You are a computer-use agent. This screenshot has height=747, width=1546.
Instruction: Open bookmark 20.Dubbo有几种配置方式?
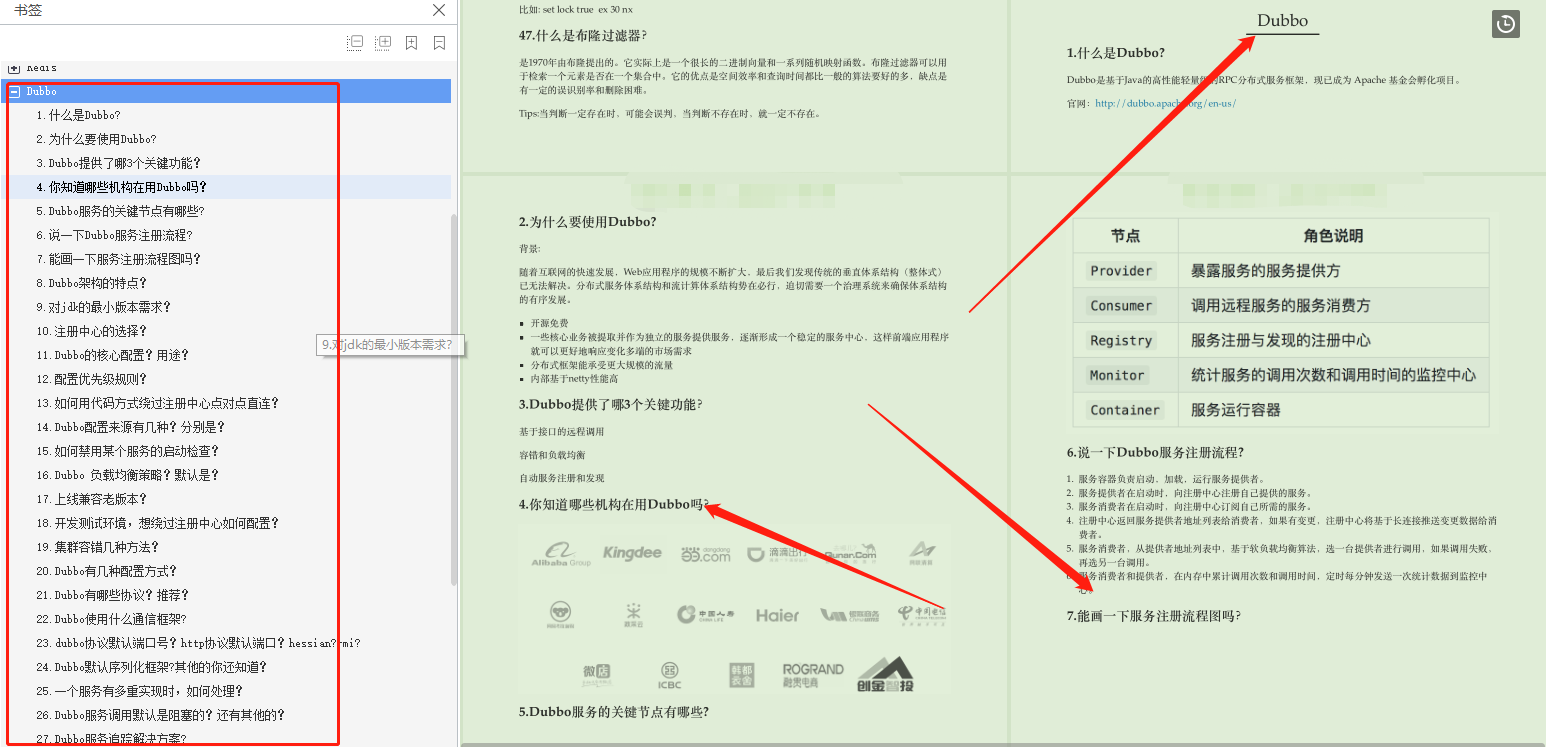pos(107,571)
